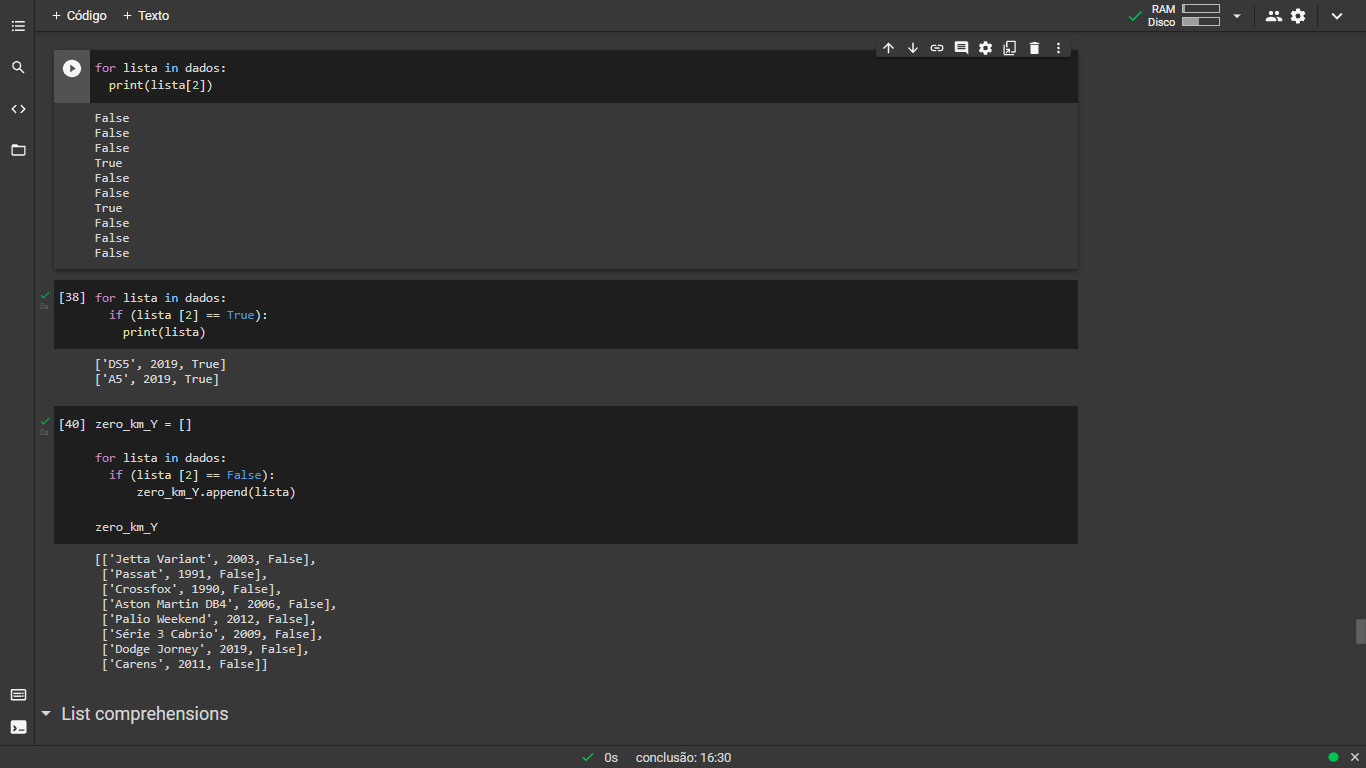Click the 'zero_km_Y = []' line
Viewport: 1366px width, 768px height.
point(143,424)
